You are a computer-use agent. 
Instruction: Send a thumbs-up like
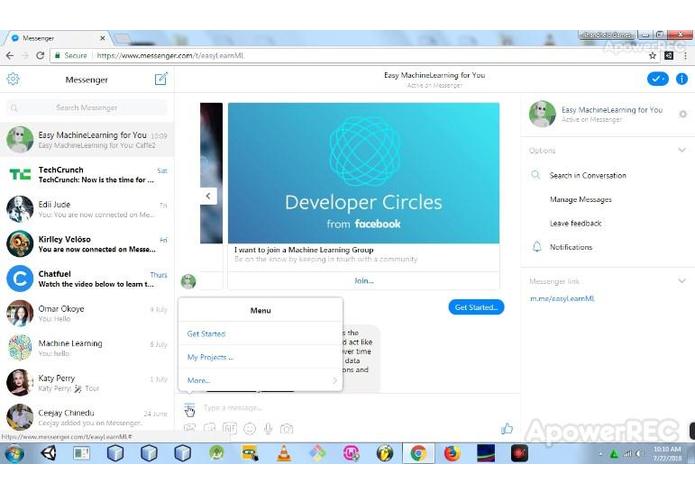tap(507, 428)
